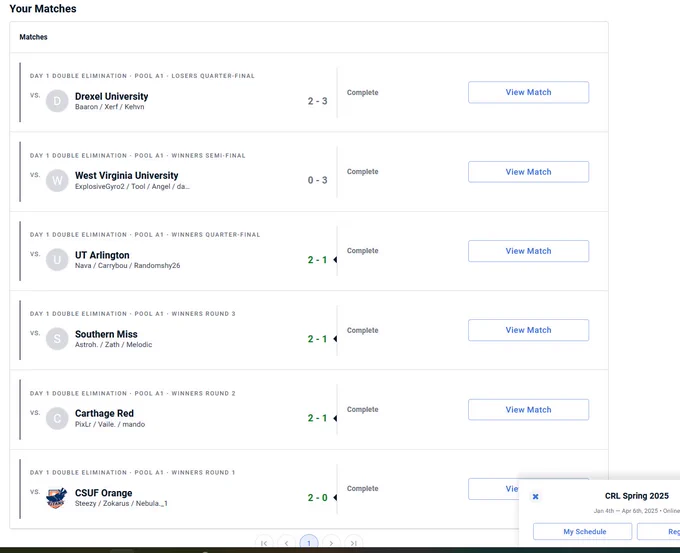Click the 2 - 1 score for UT Arlington
Image resolution: width=680 pixels, height=553 pixels.
tap(317, 260)
